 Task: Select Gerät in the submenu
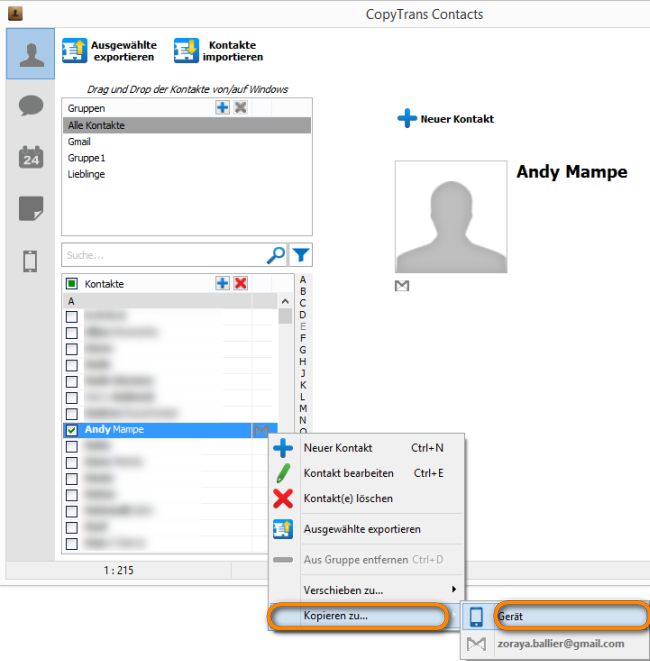[x=556, y=617]
